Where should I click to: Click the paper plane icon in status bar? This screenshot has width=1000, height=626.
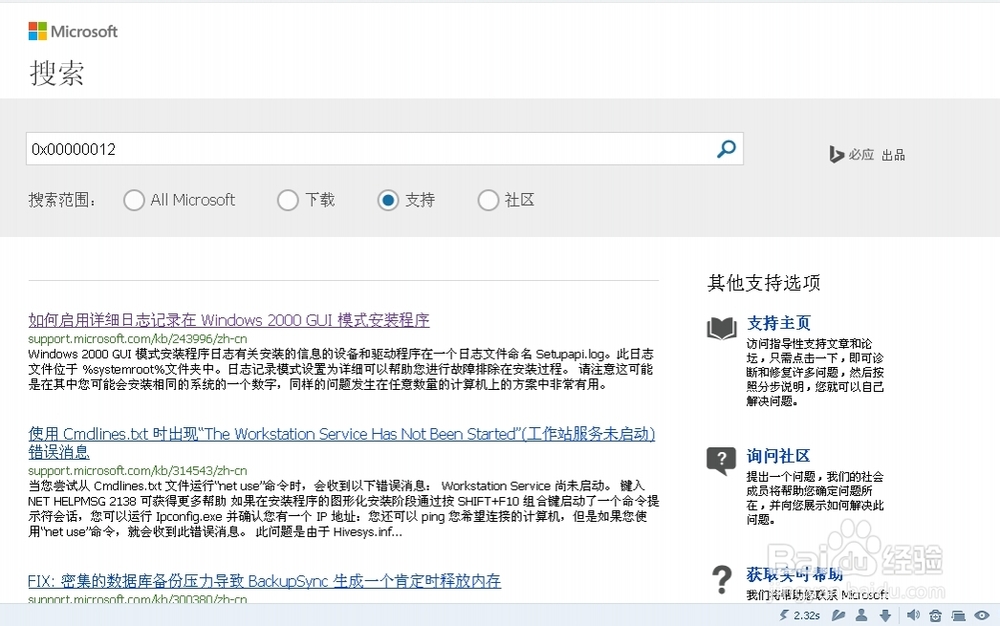click(838, 615)
